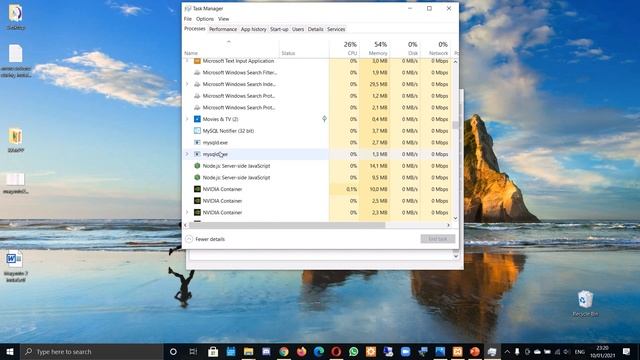Open the Action Center notifications icon
The image size is (640, 360).
pos(627,351)
